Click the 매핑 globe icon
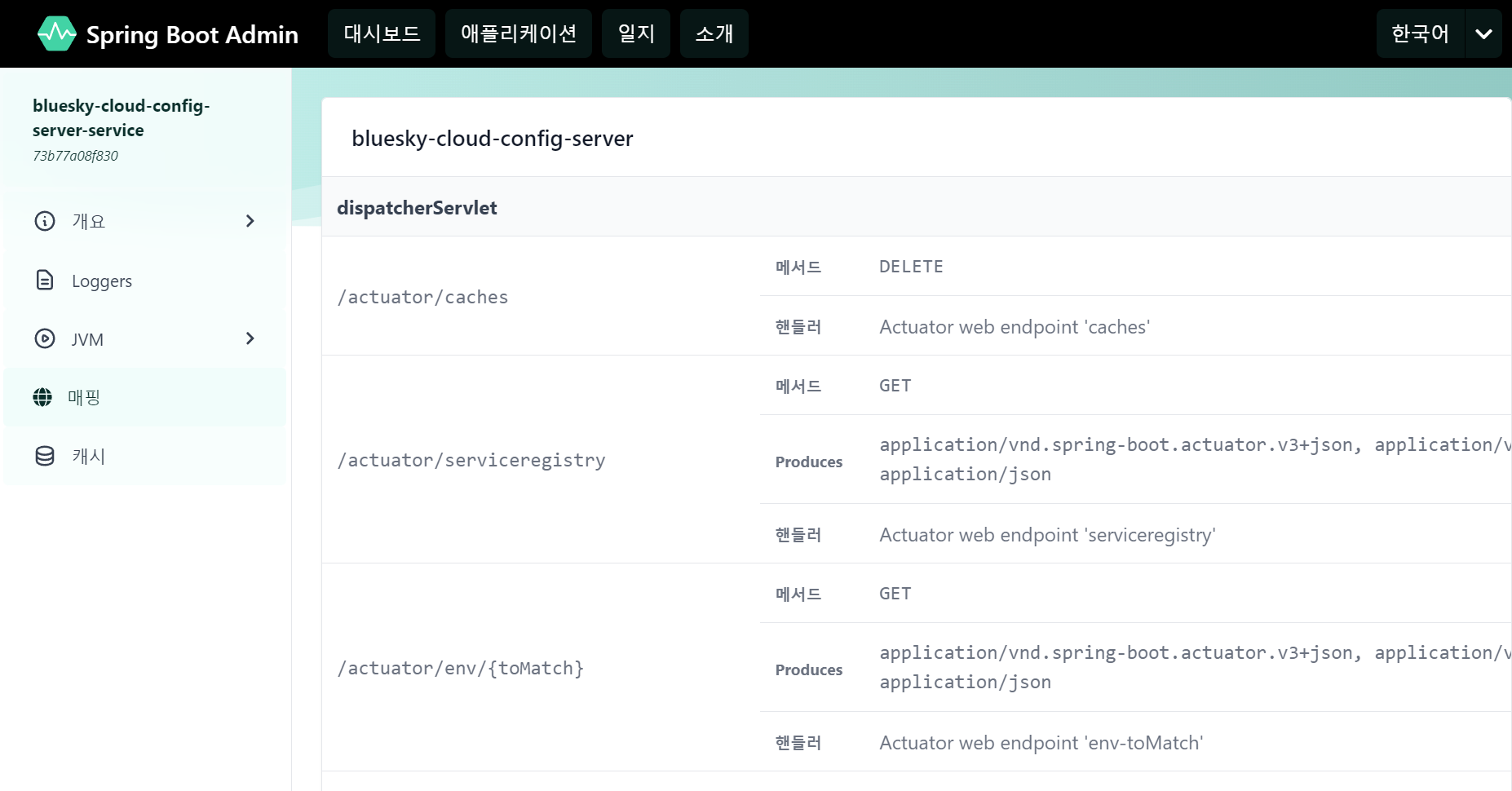1512x791 pixels. [x=42, y=397]
